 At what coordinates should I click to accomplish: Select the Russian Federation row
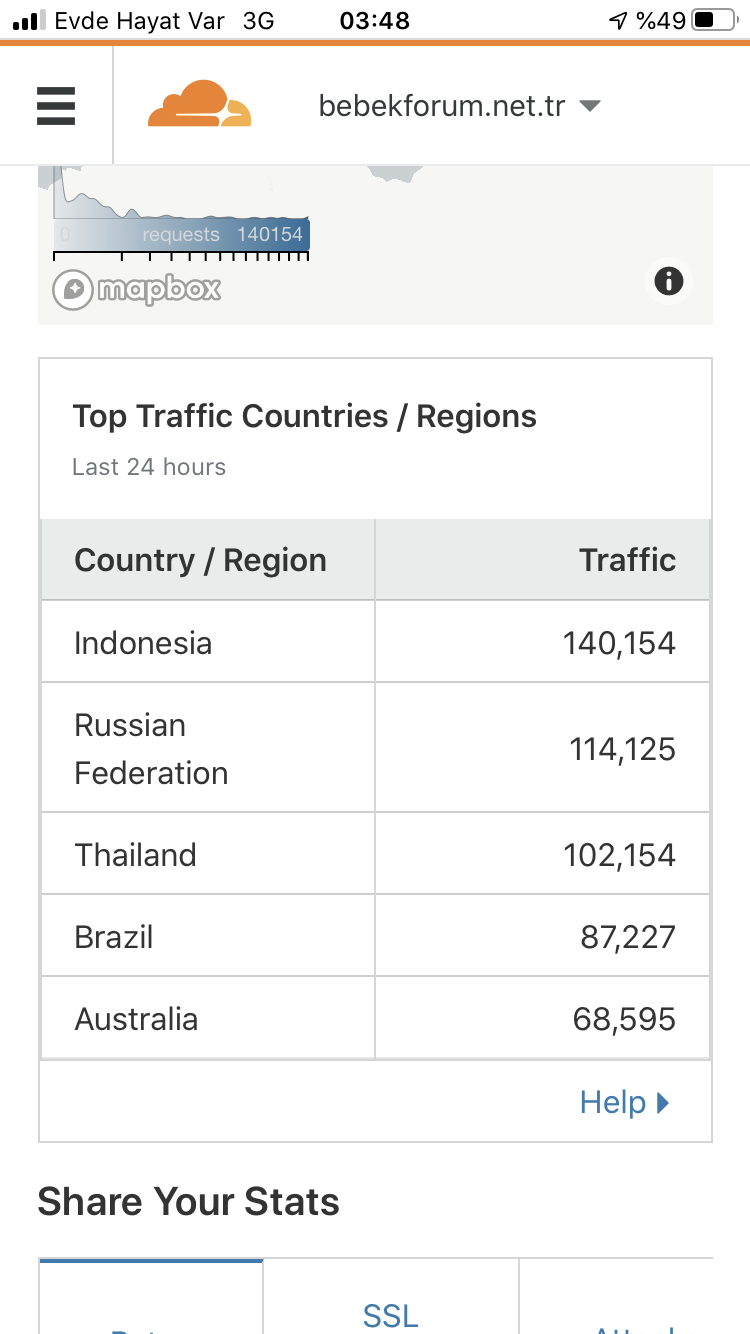coord(375,748)
